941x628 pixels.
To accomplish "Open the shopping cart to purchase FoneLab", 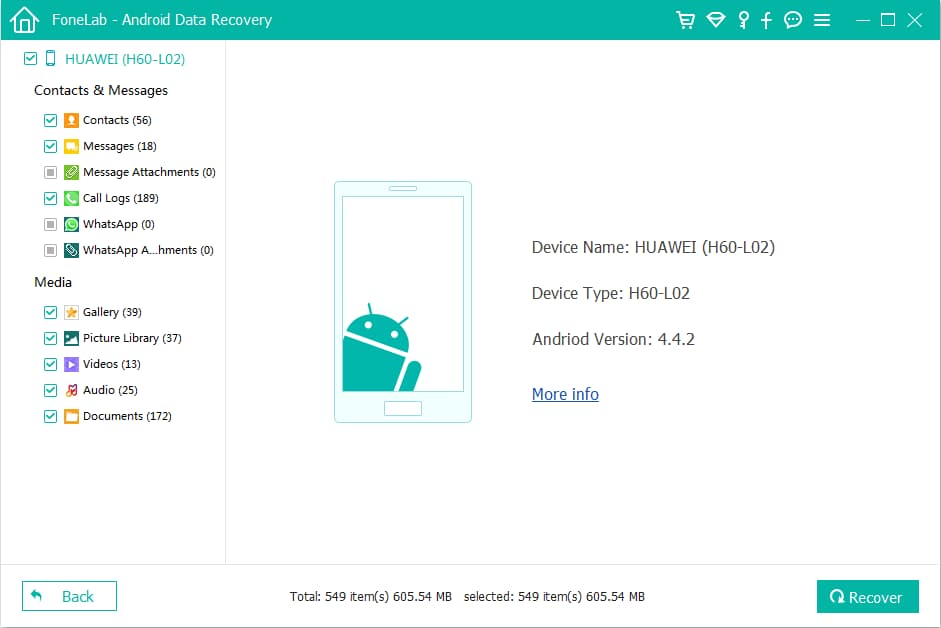I will pos(686,19).
